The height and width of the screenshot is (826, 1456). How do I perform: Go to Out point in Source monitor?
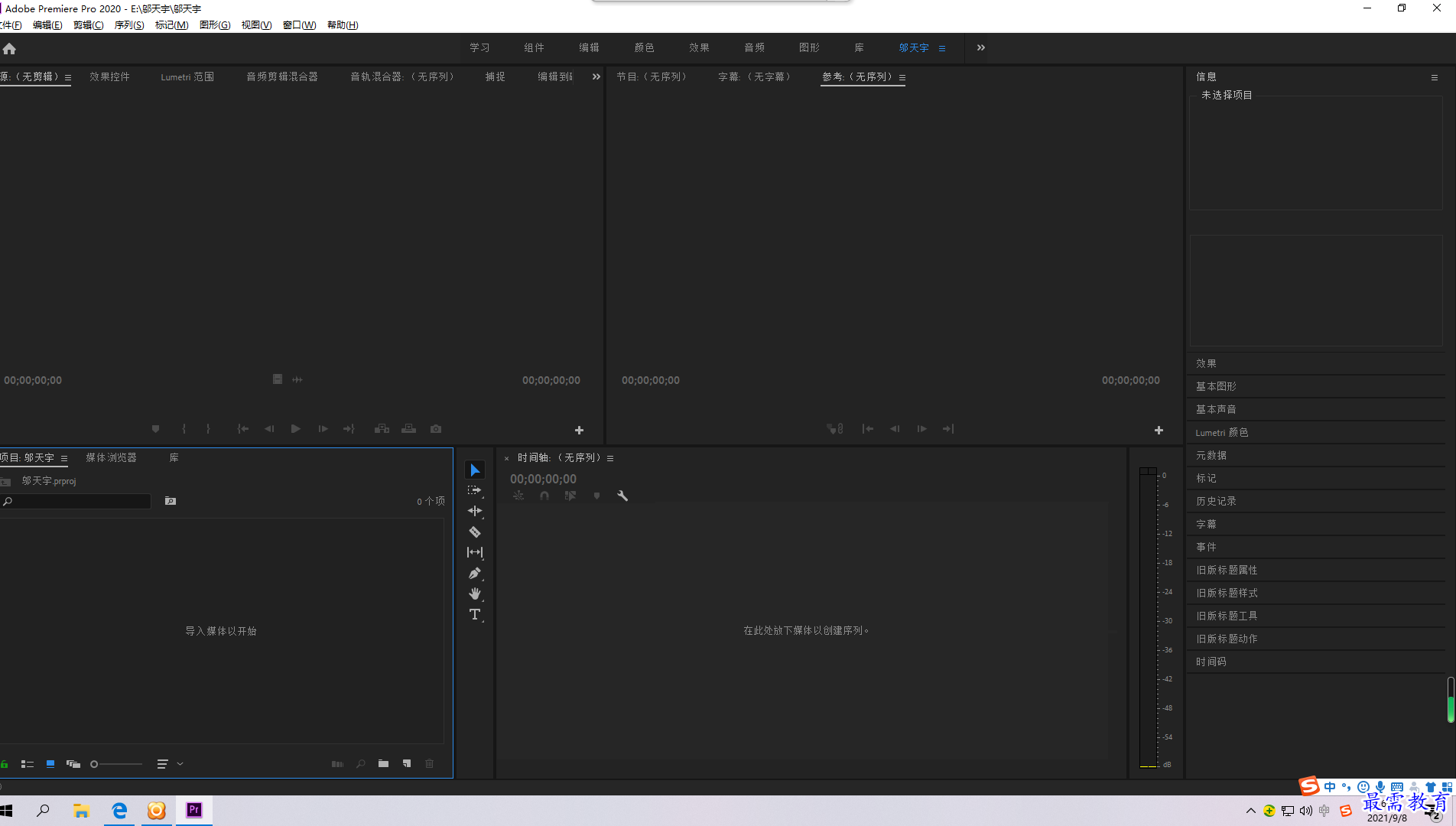click(349, 429)
